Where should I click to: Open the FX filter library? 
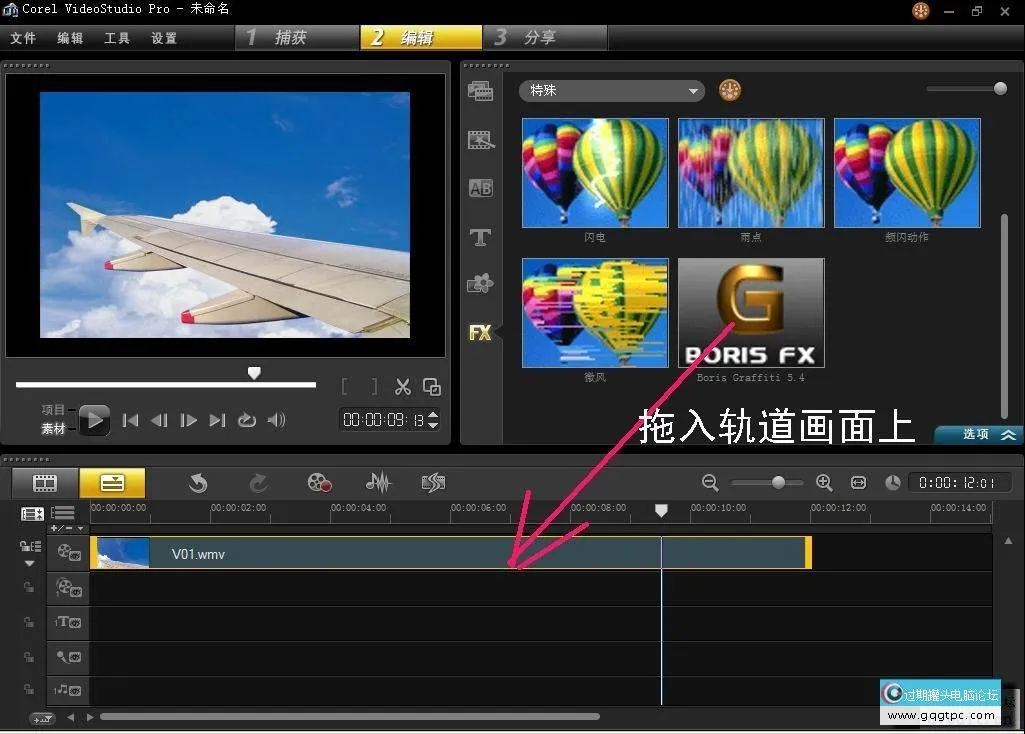481,333
